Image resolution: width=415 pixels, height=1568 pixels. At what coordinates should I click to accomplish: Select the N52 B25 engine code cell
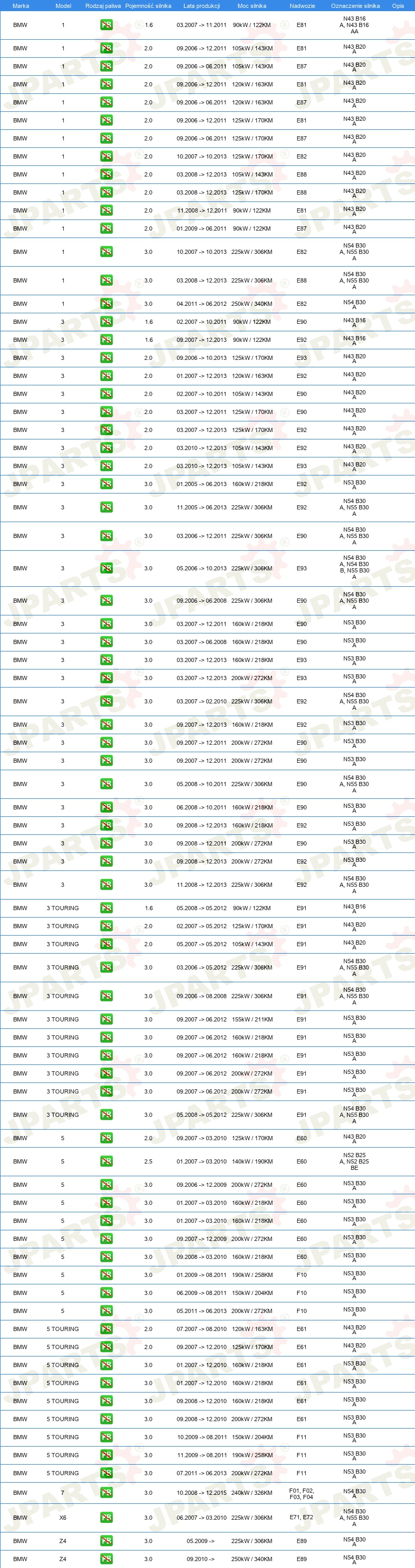coord(354,1162)
